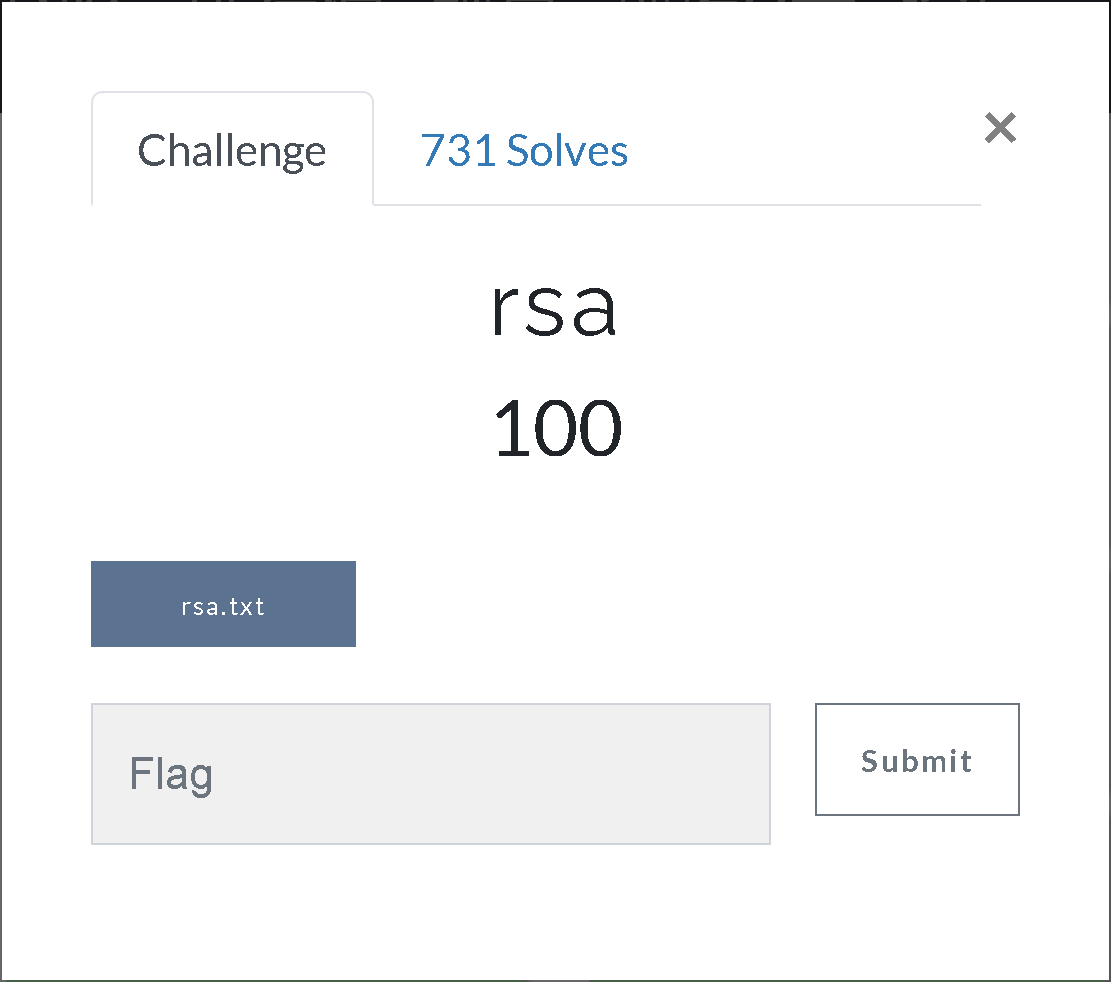View who solved this challenge
Screen dimensions: 1111x982
tap(524, 150)
